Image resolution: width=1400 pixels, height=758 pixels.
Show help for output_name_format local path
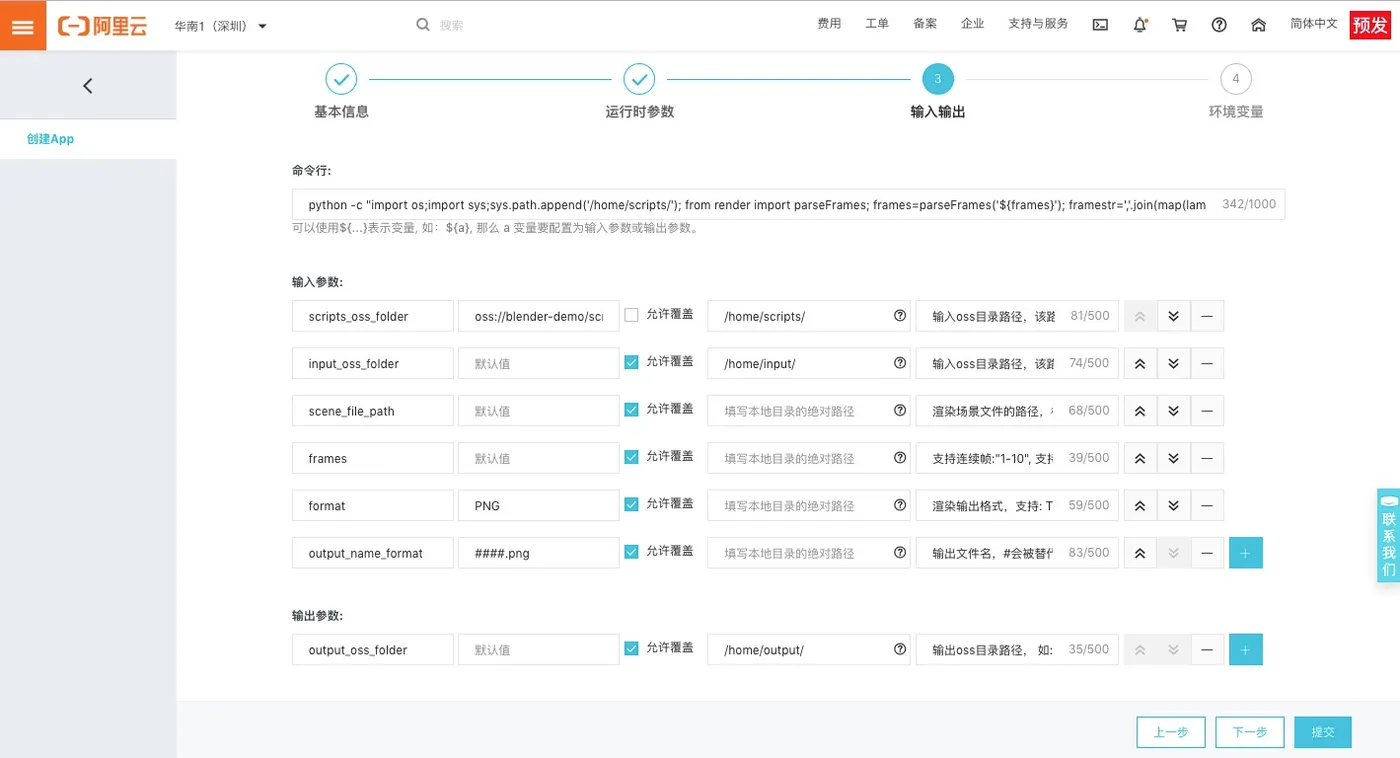tap(899, 553)
